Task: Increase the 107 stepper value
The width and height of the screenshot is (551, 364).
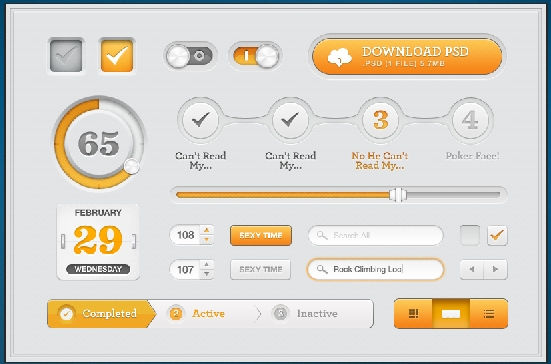Action: (207, 264)
